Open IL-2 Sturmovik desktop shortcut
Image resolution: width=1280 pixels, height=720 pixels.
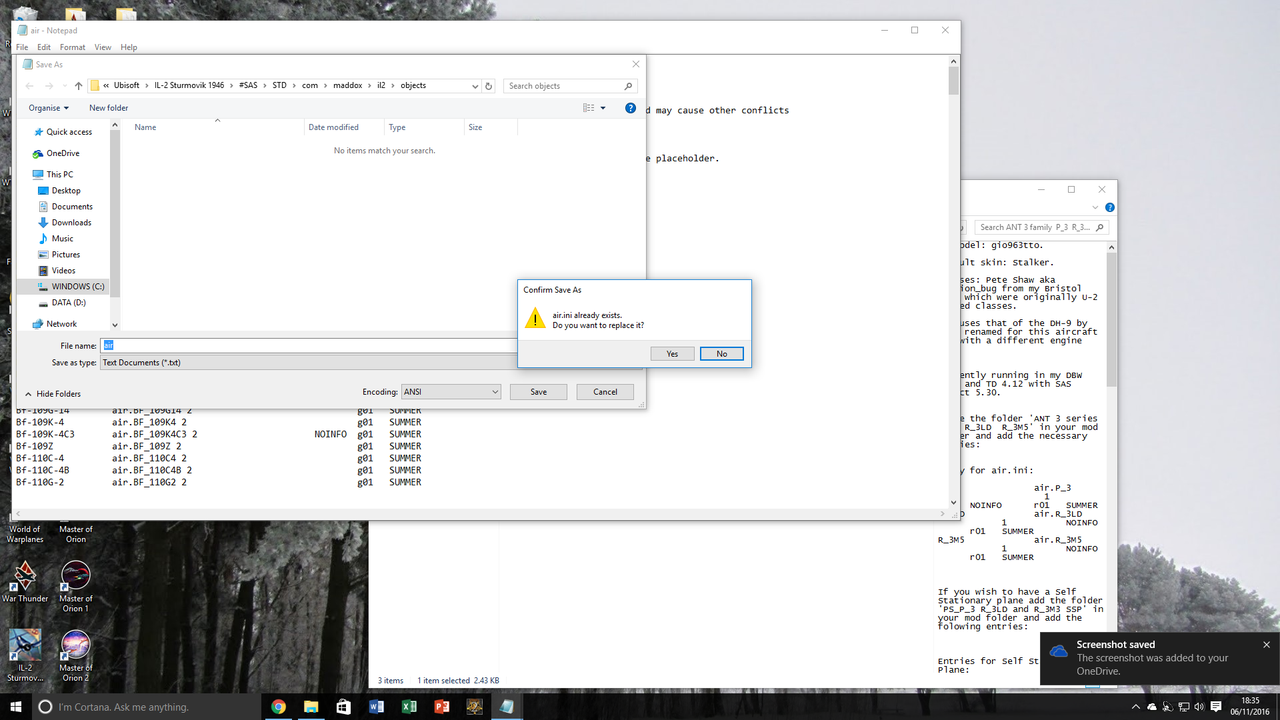[25, 655]
